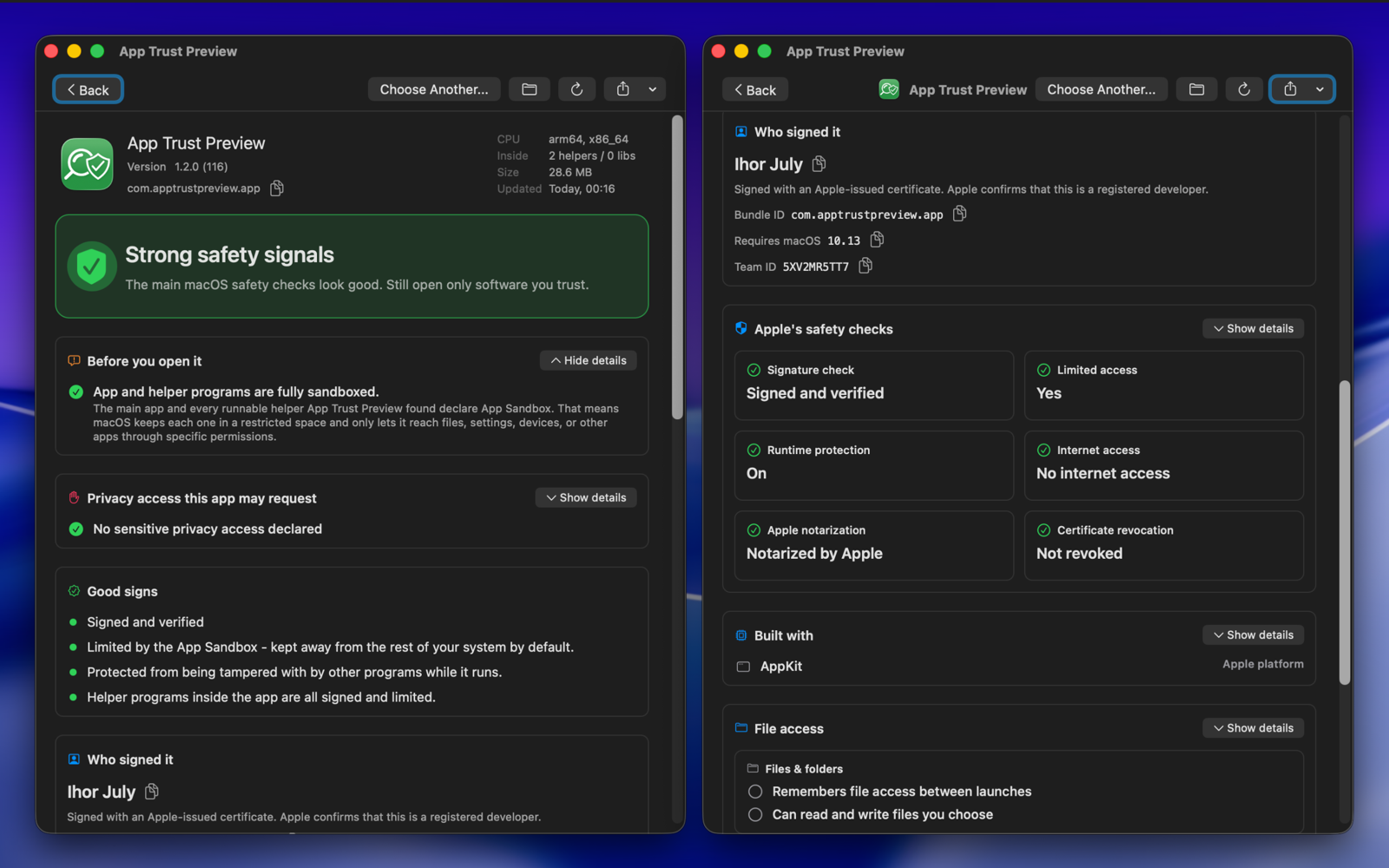This screenshot has height=868, width=1389.
Task: Copy Team ID 5XV2MR5TT7
Action: point(866,266)
